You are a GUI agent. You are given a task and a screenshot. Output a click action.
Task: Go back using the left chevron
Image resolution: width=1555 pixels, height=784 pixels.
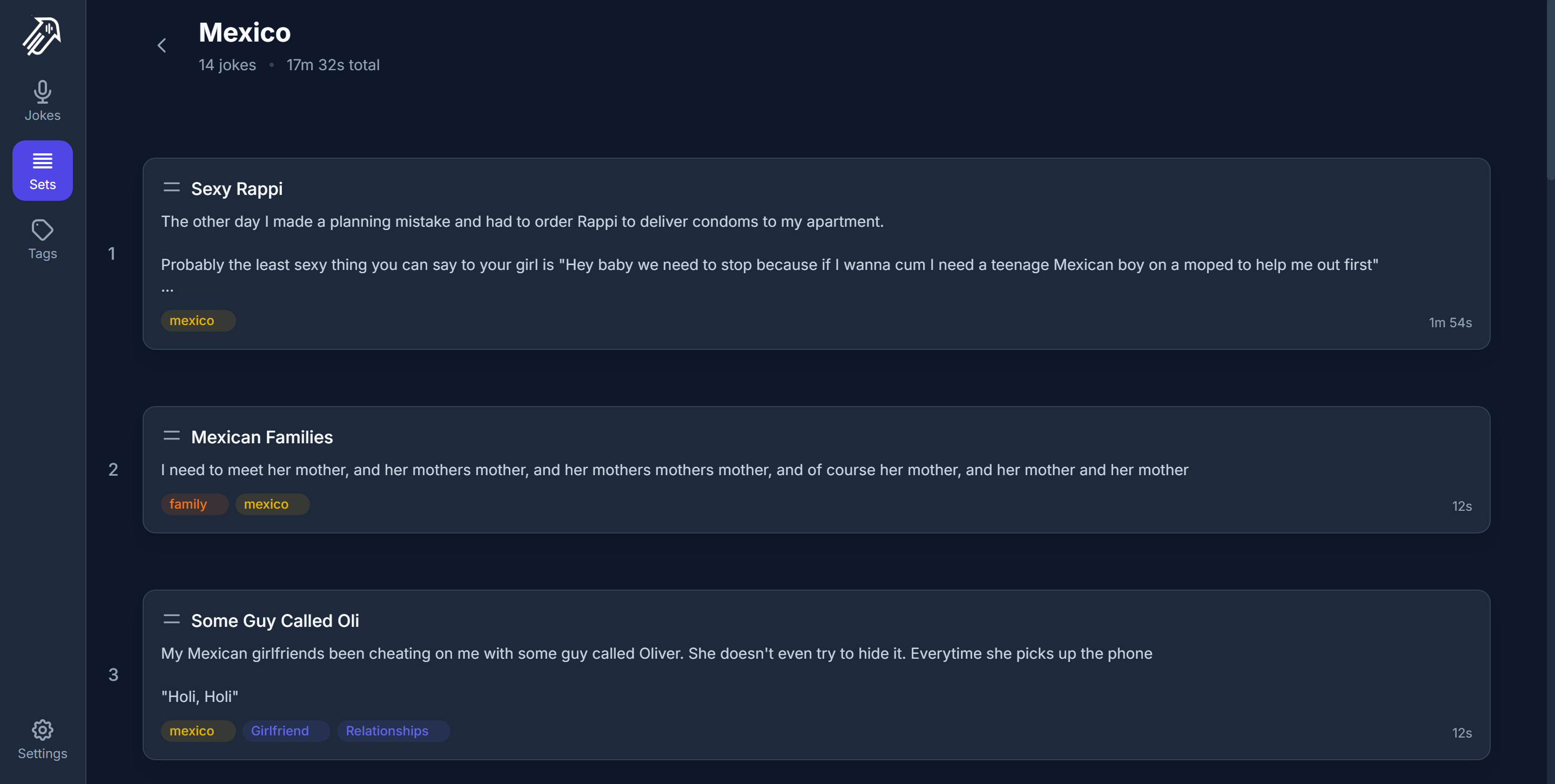(x=162, y=45)
